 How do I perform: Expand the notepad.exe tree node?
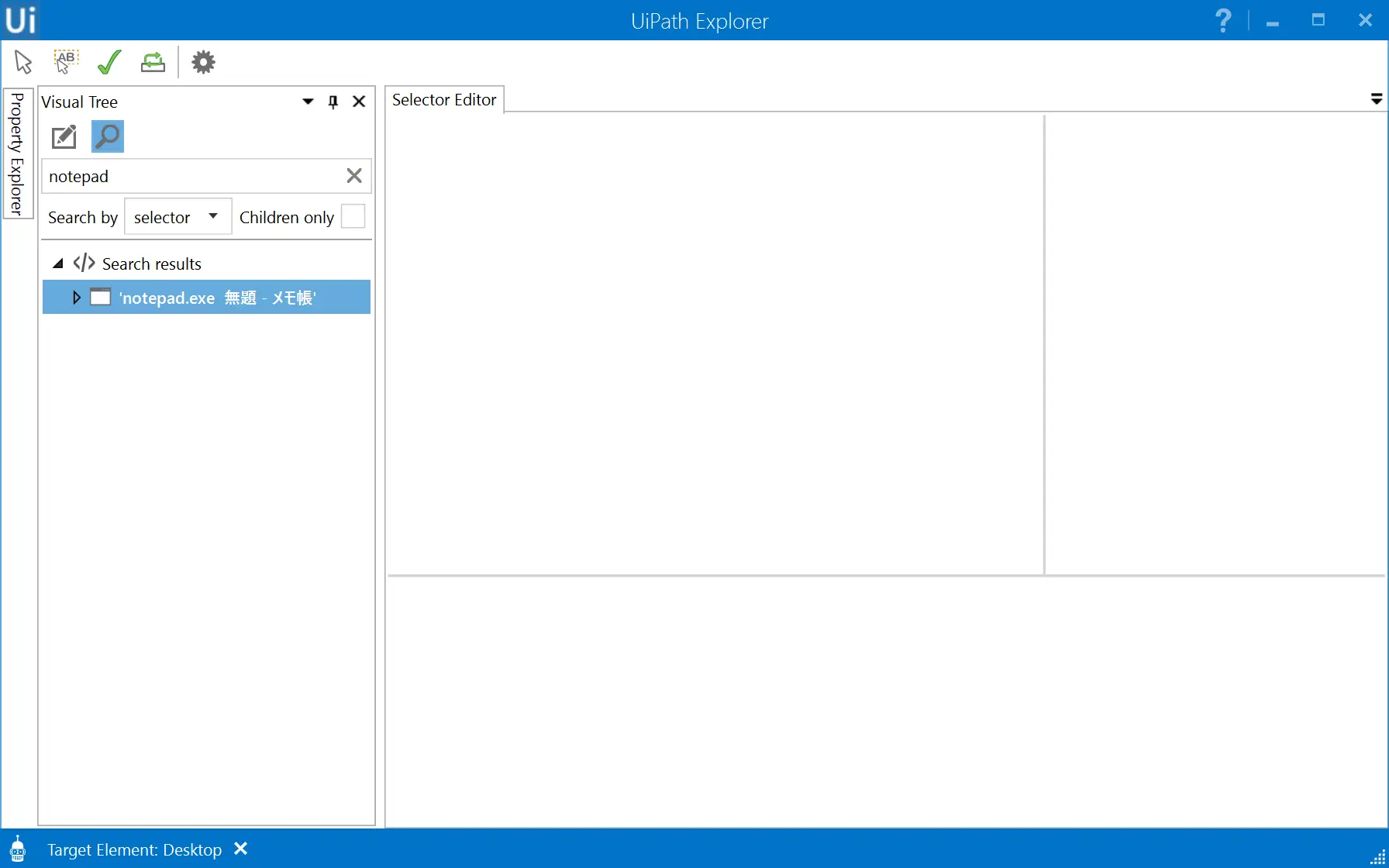(x=76, y=298)
